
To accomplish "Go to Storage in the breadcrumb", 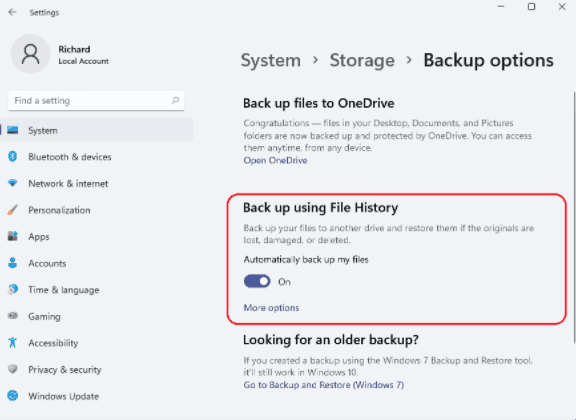I will click(362, 60).
